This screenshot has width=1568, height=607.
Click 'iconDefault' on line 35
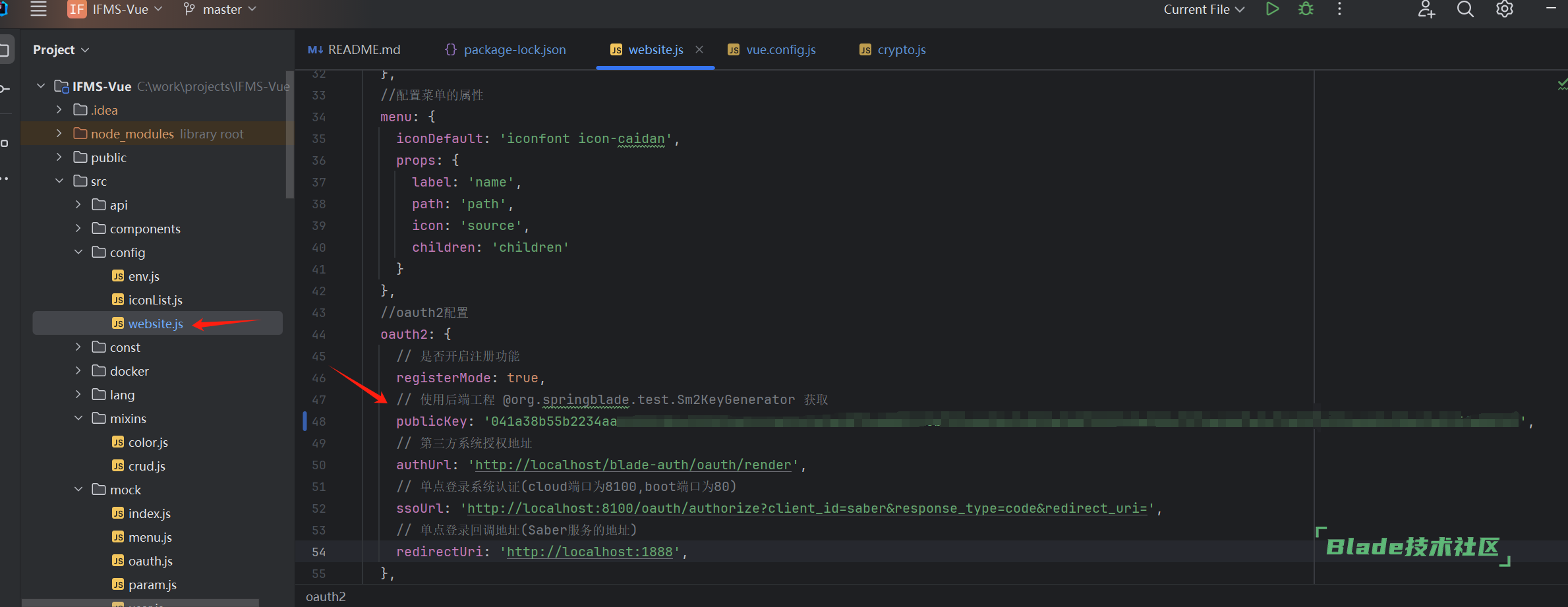tap(439, 138)
